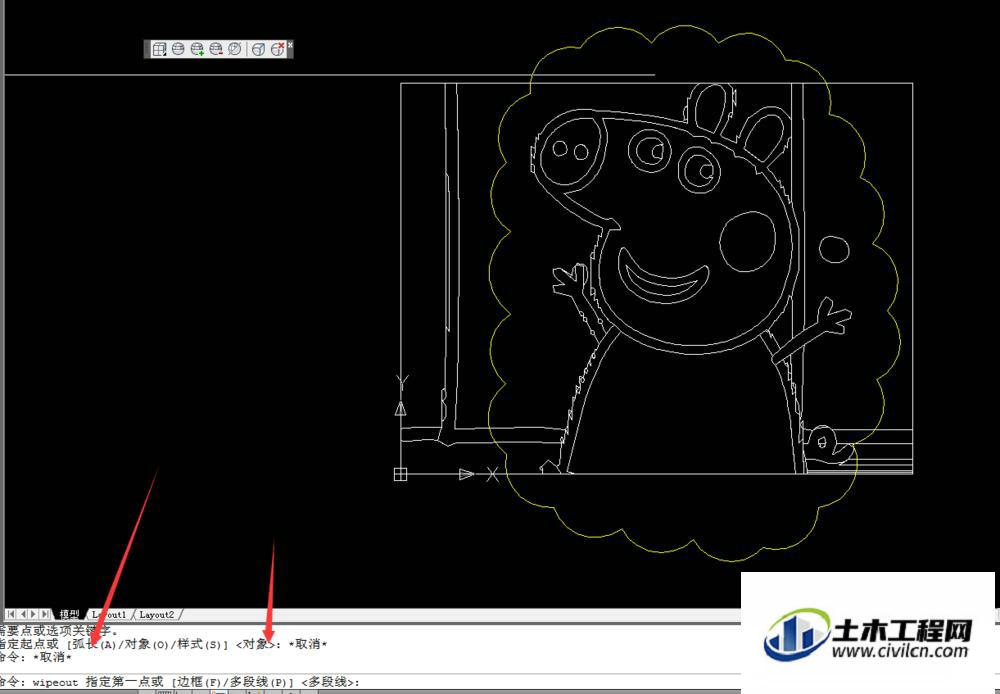
Task: Click the sphere icon with red minus
Action: pos(216,49)
